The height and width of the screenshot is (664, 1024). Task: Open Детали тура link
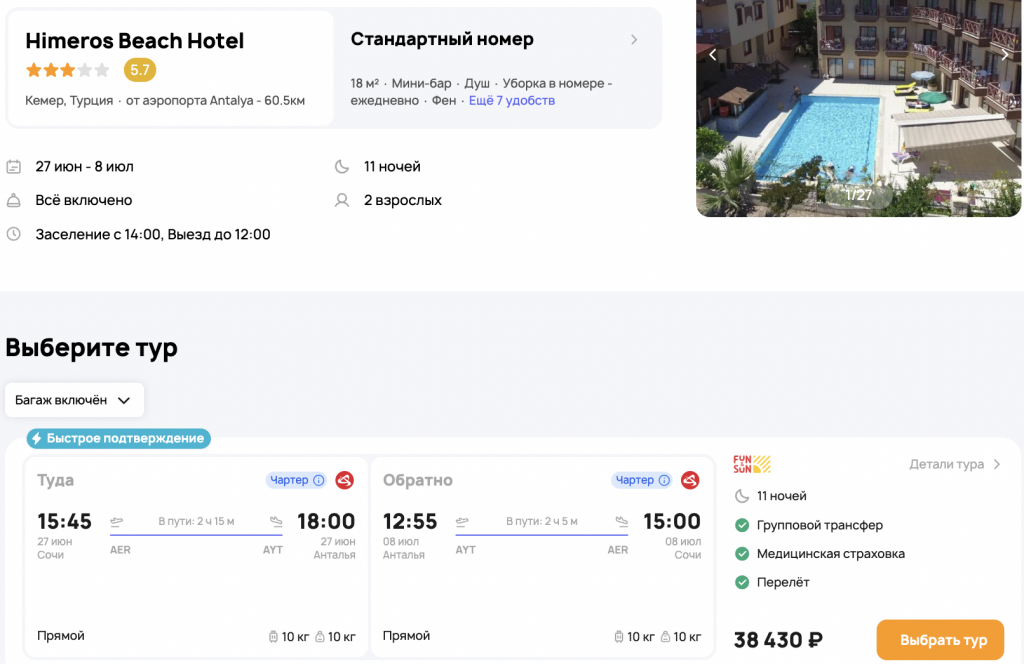tap(954, 464)
